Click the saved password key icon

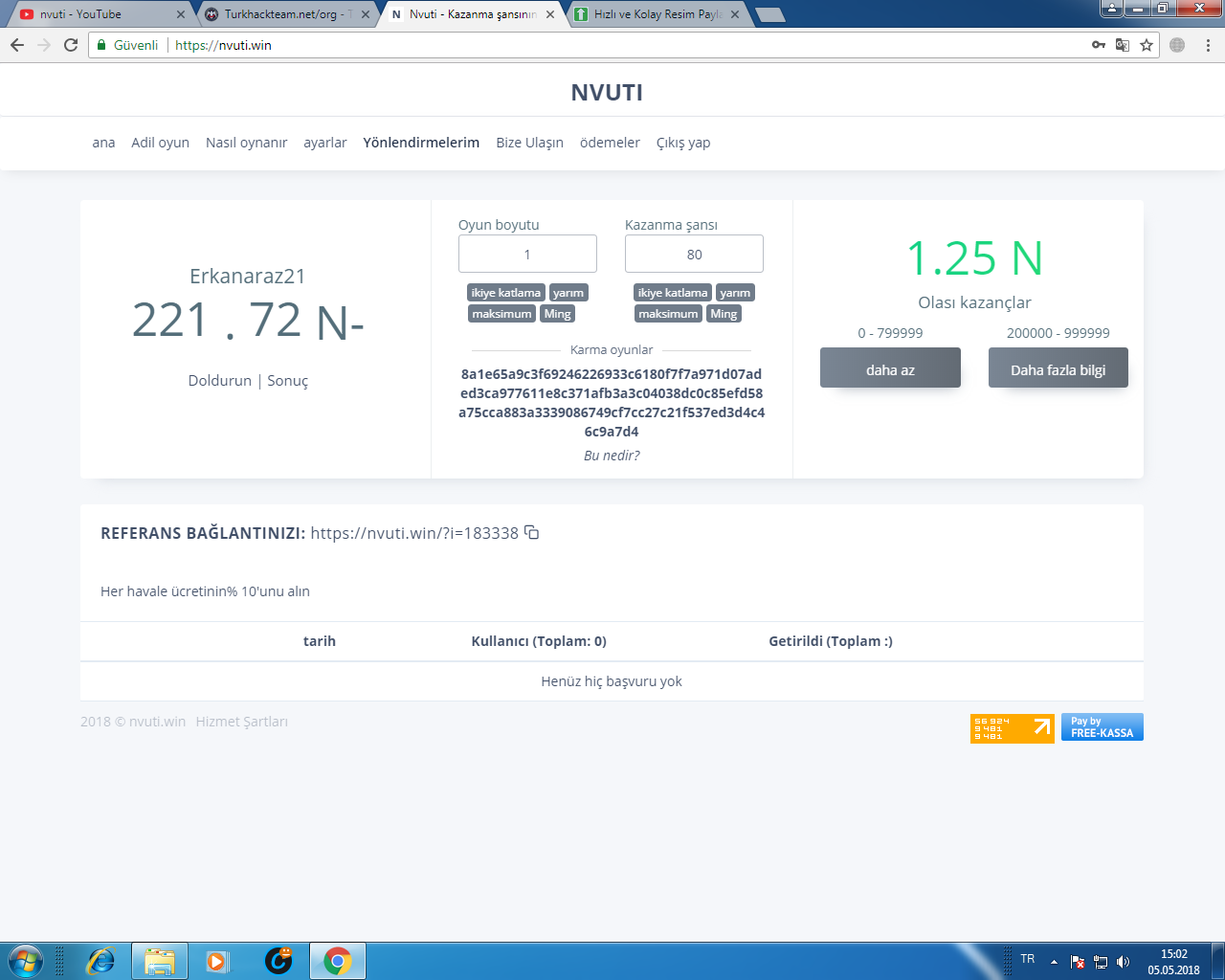pos(1099,45)
